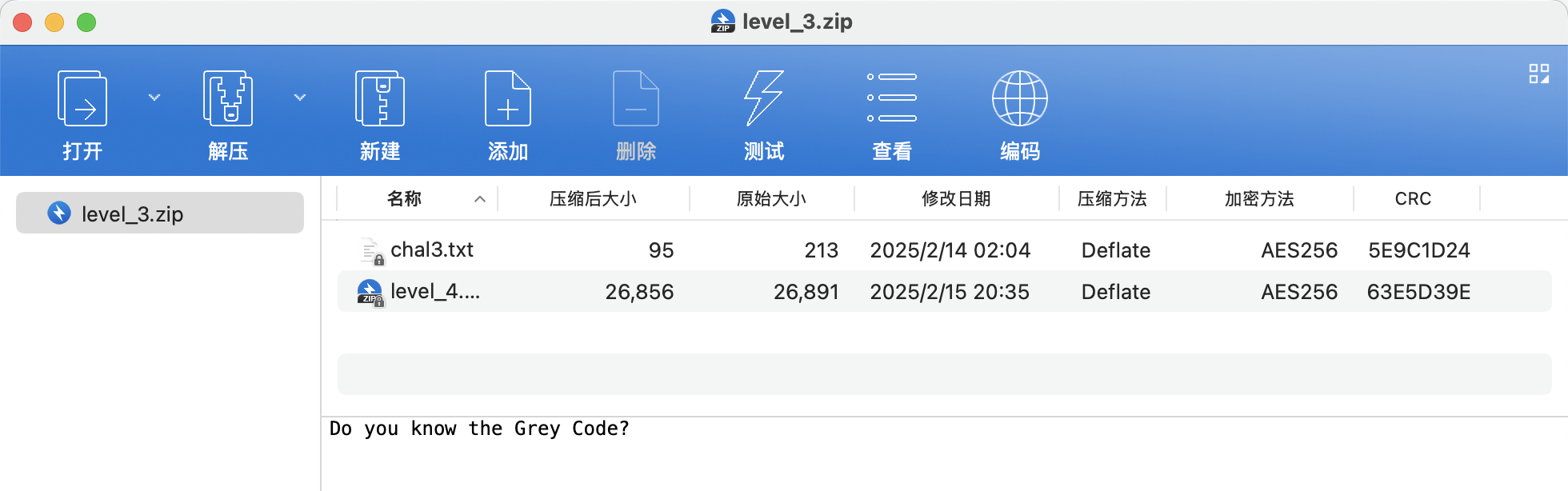The height and width of the screenshot is (491, 1568).
Task: Click the locked zip icon of level_4...
Action: point(370,293)
